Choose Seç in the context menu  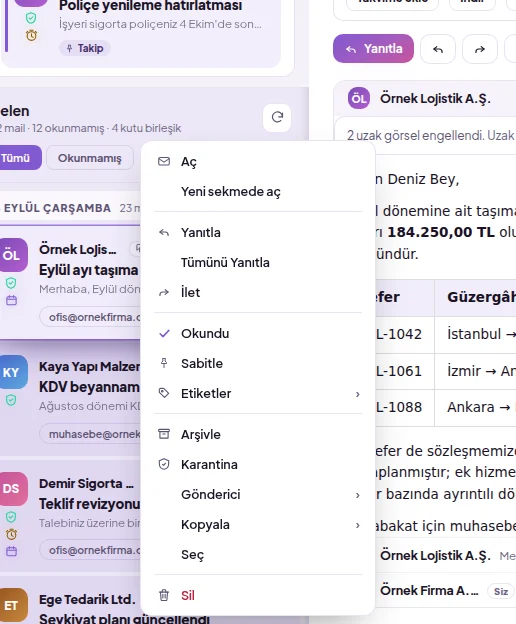(258, 555)
